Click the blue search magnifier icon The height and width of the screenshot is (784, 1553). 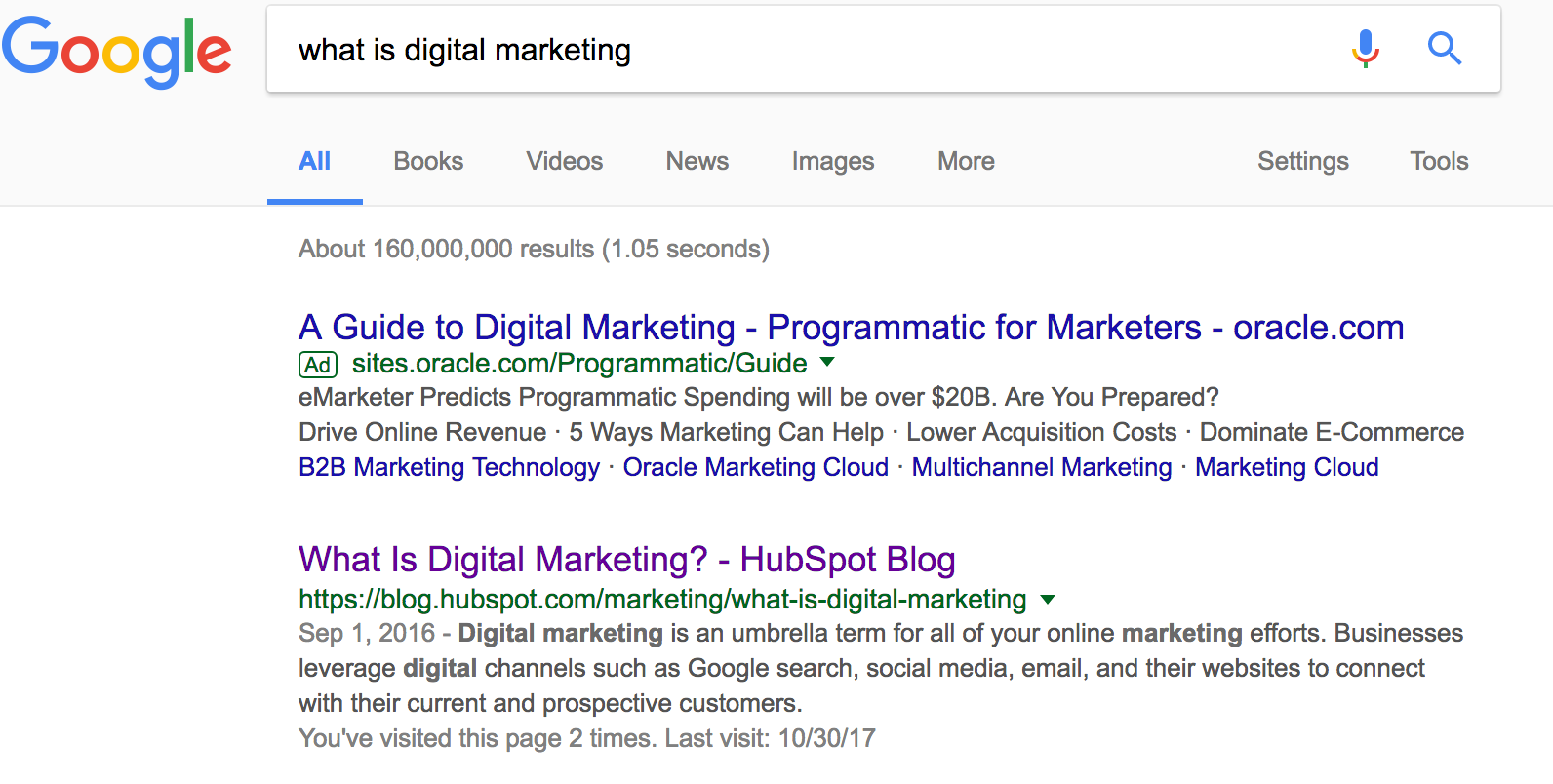pos(1444,48)
